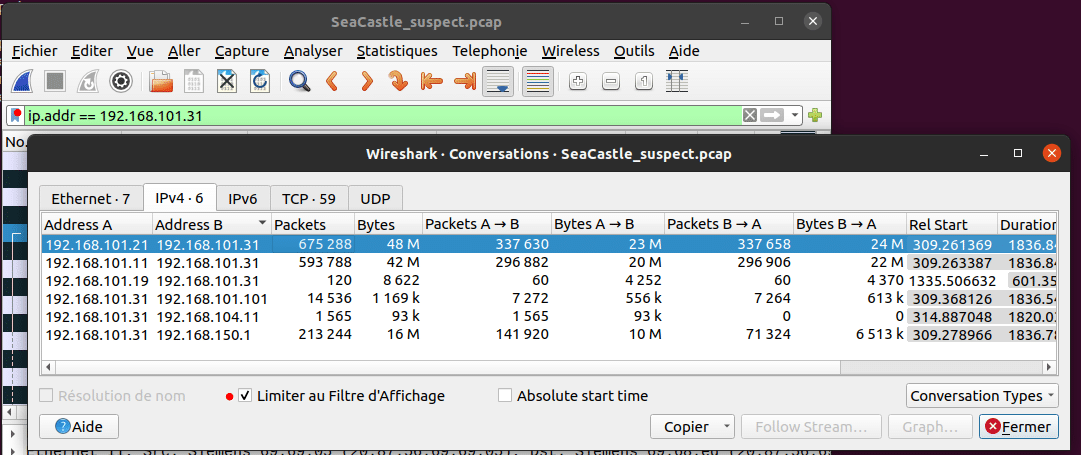Click right arrow of table scrollbar
This screenshot has height=455, width=1081.
coord(1049,367)
